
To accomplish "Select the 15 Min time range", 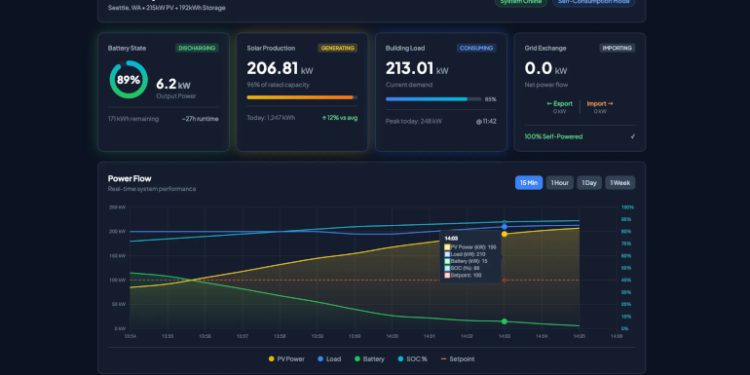I will [529, 183].
